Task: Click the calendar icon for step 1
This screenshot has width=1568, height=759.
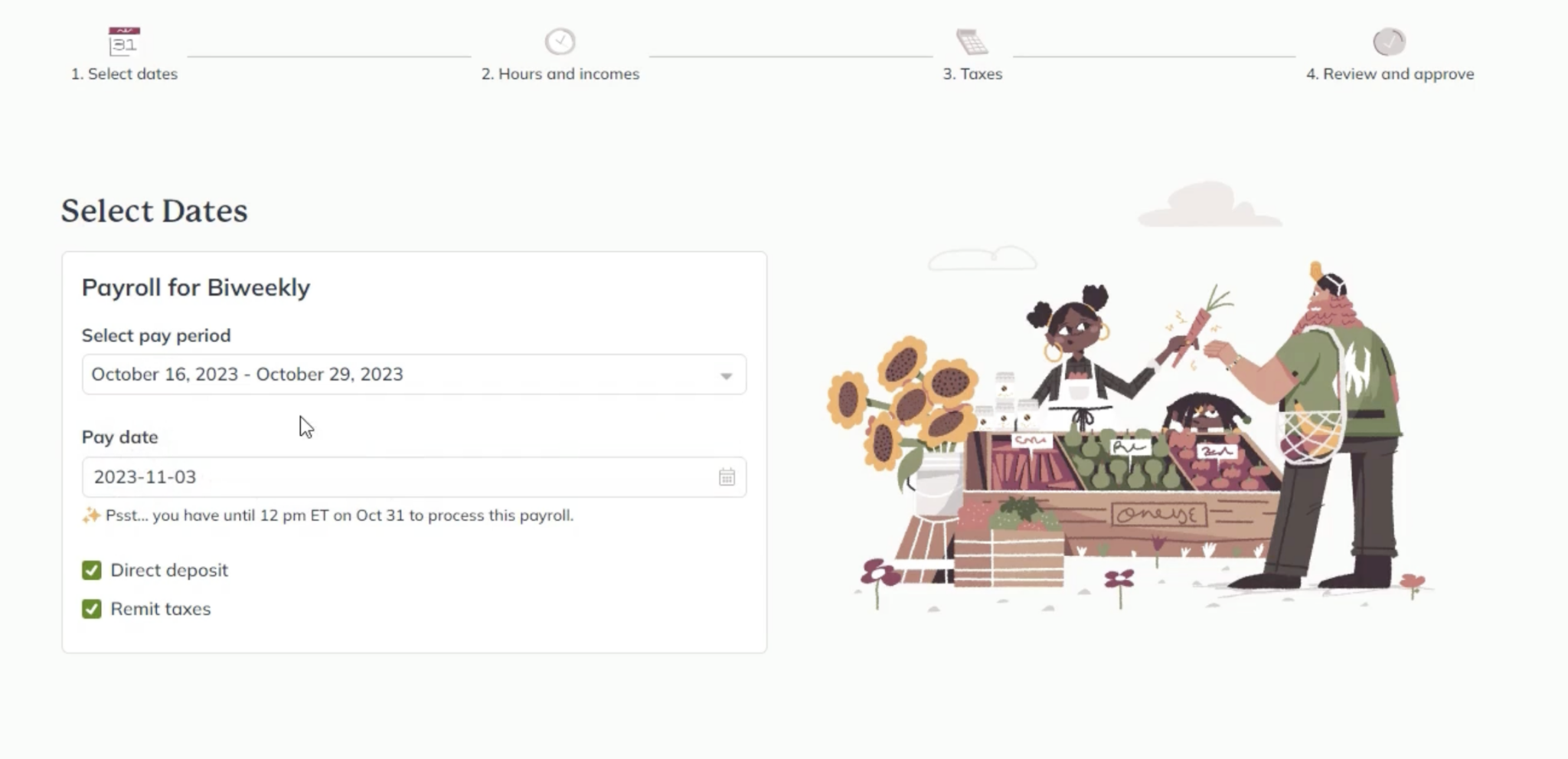Action: coord(124,41)
